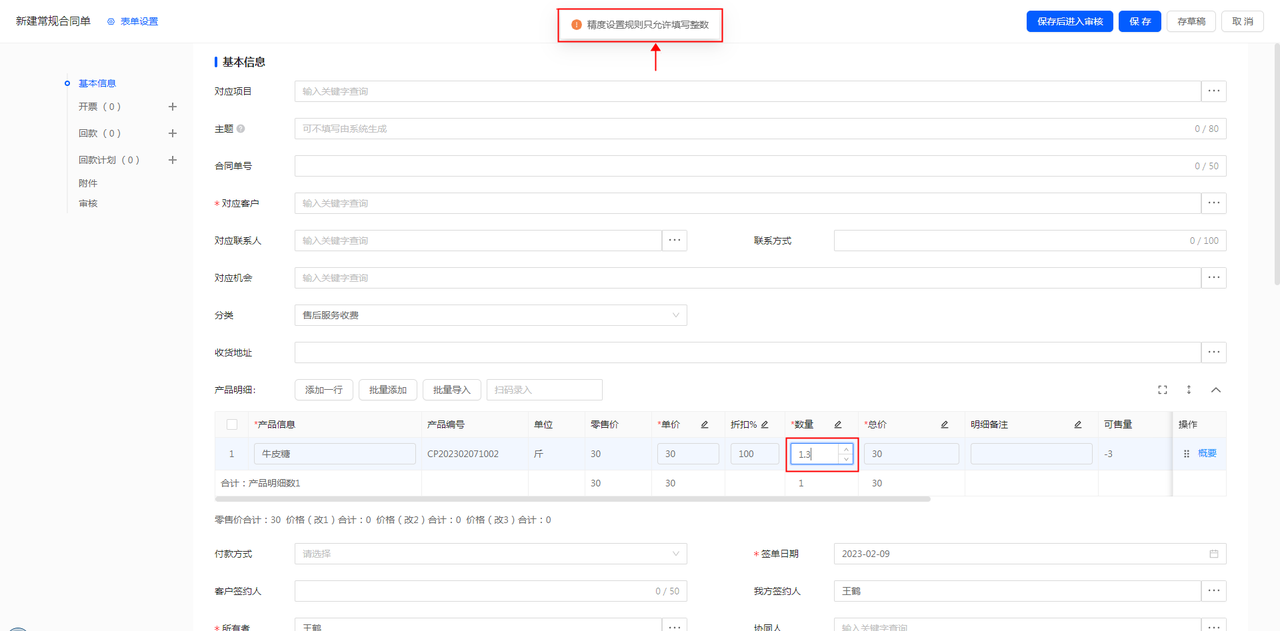Go to 回款 (0) in the side navigation

(100, 133)
